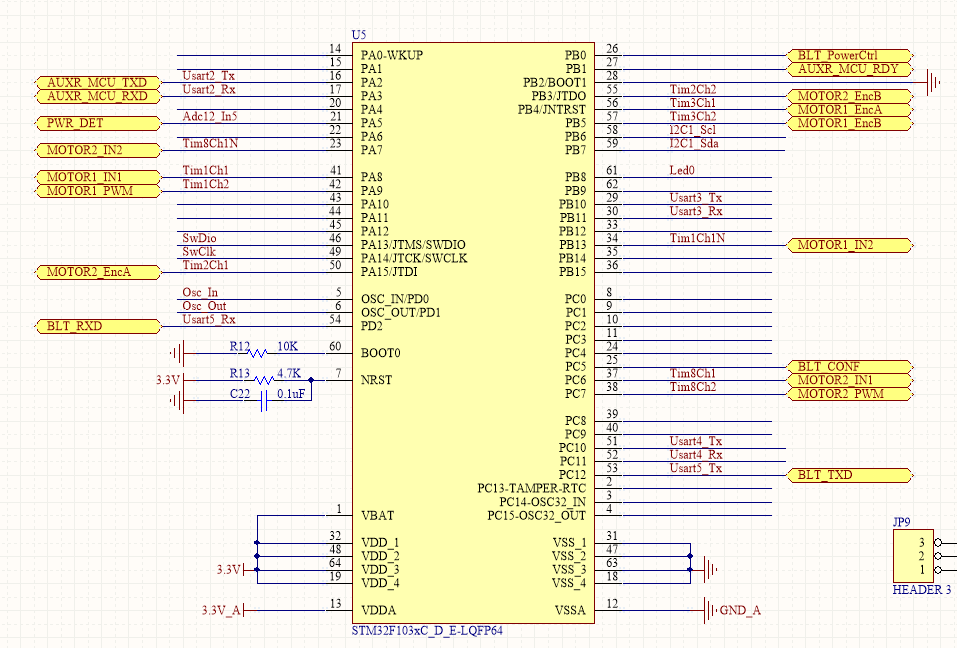Select the AUXR_MCU_TXD port
957x648 pixels.
[x=97, y=82]
